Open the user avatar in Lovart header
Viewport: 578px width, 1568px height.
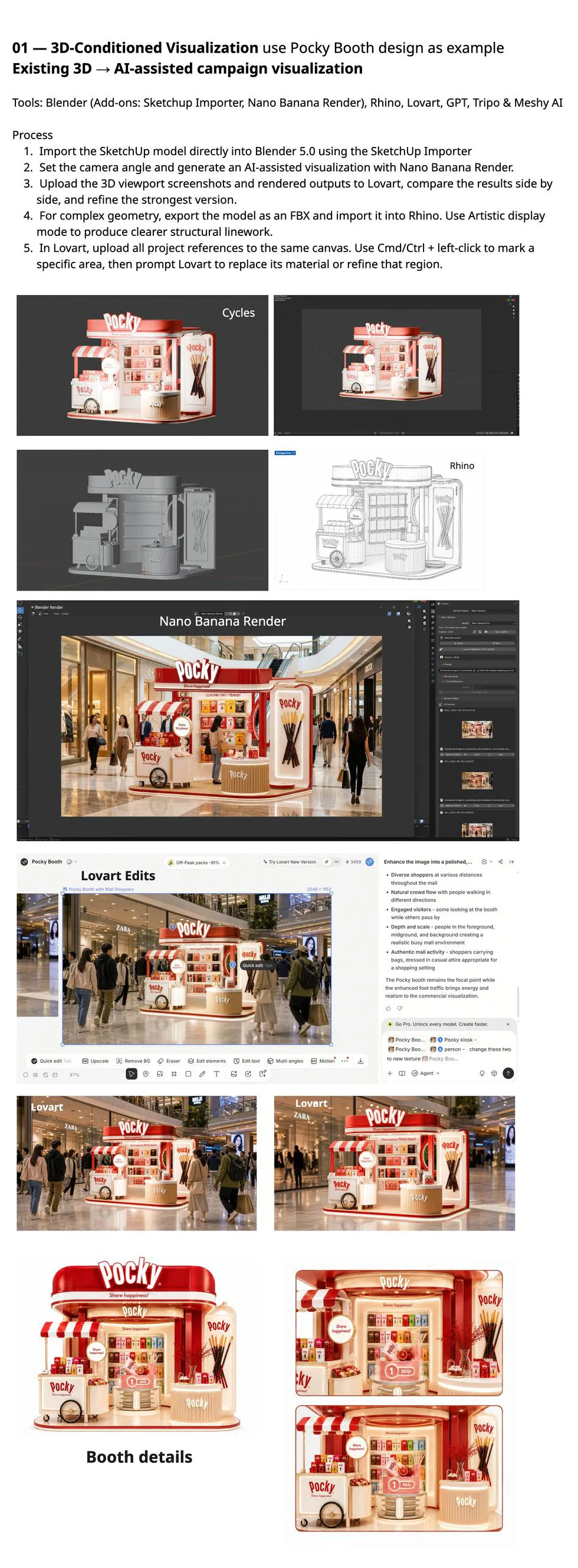(x=369, y=862)
